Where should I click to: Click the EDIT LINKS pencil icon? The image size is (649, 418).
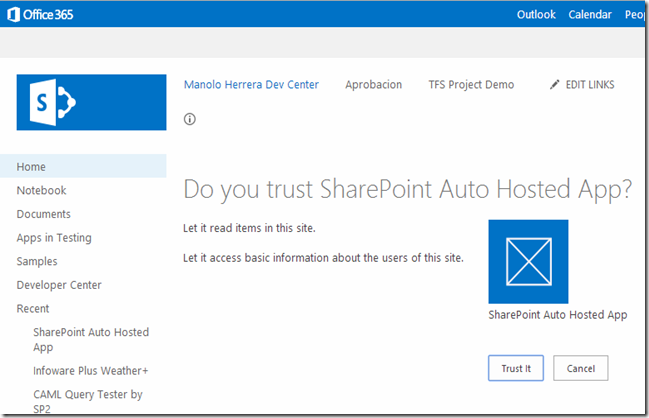pyautogui.click(x=554, y=84)
